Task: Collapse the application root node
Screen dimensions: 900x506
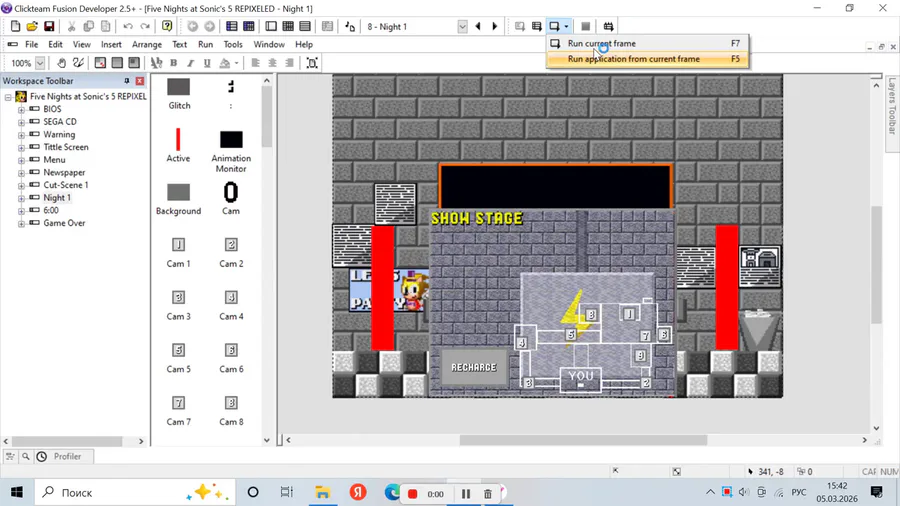Action: click(x=8, y=97)
